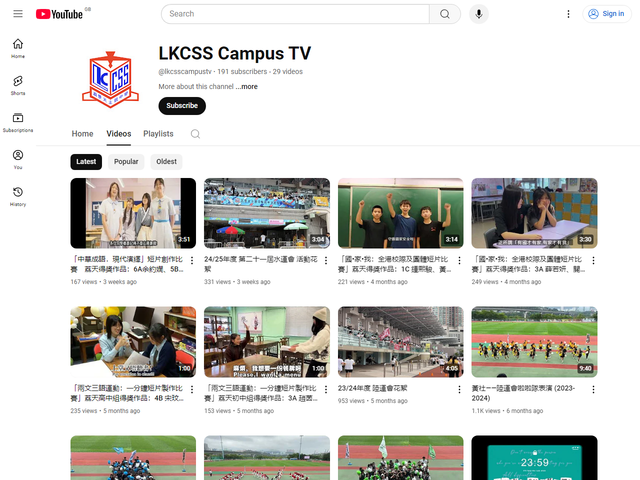Open History in sidebar
The height and width of the screenshot is (480, 640).
(x=18, y=196)
